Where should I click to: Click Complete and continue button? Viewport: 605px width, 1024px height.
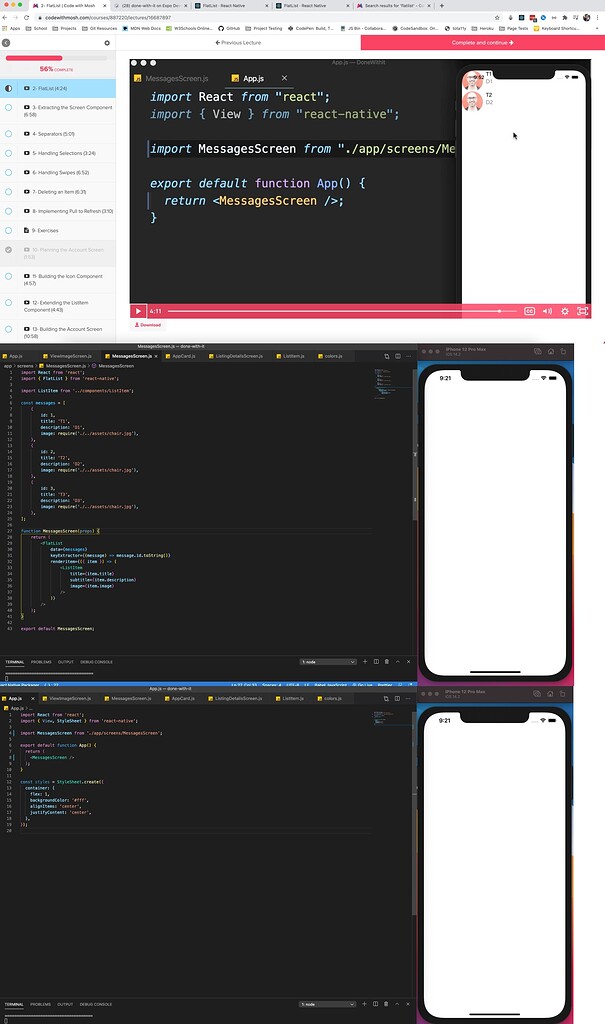pyautogui.click(x=483, y=42)
